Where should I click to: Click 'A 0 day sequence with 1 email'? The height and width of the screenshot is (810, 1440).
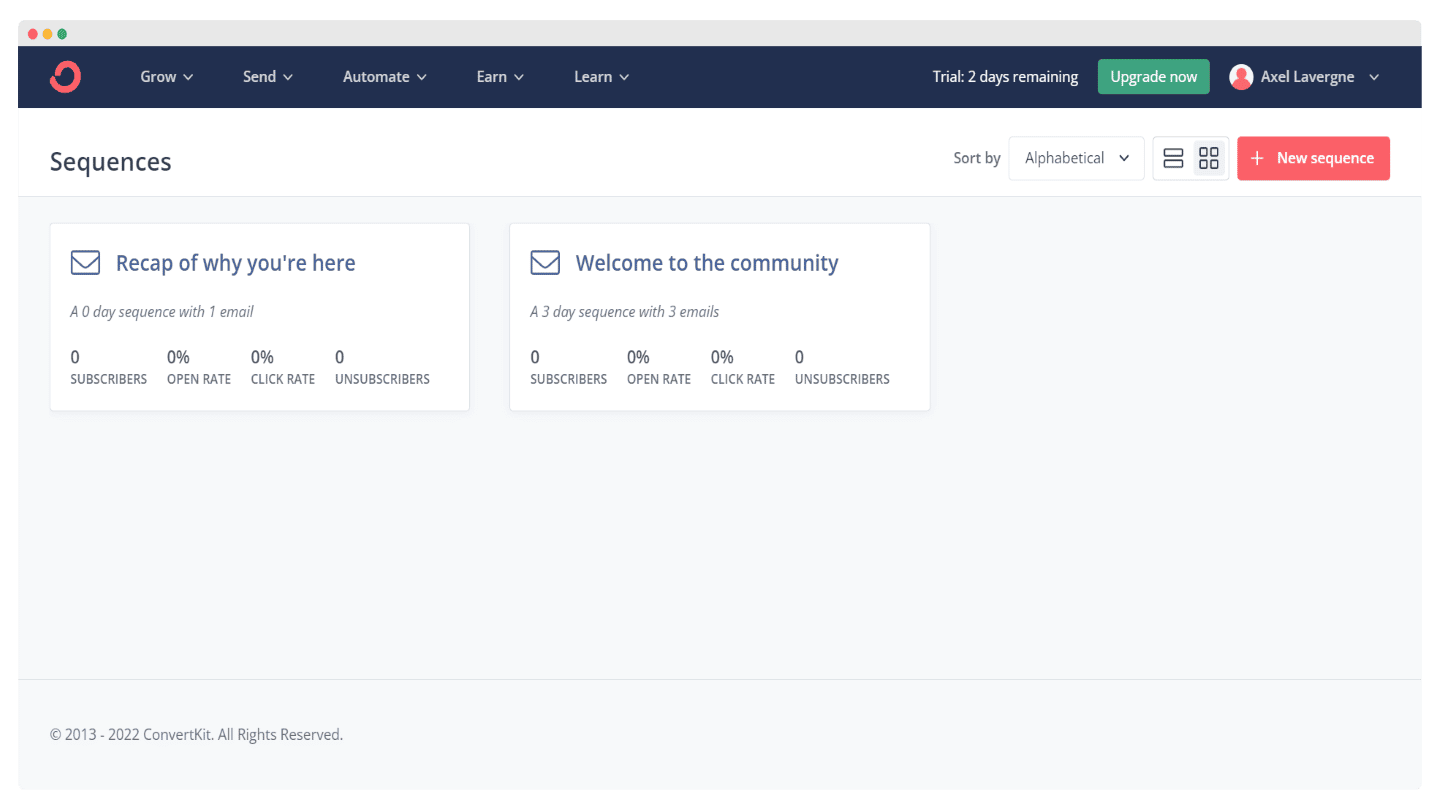coord(162,312)
